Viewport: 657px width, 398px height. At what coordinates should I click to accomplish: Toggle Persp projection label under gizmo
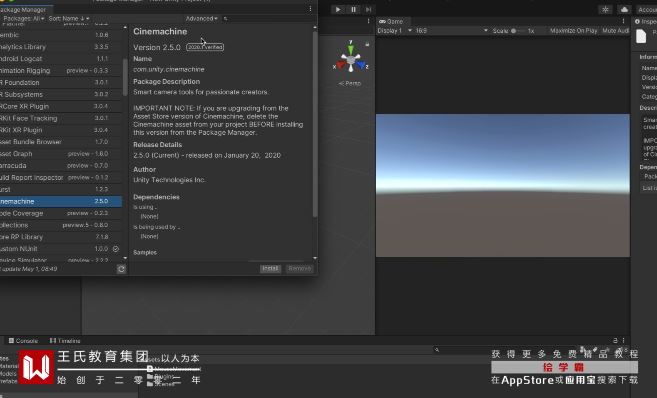(349, 83)
